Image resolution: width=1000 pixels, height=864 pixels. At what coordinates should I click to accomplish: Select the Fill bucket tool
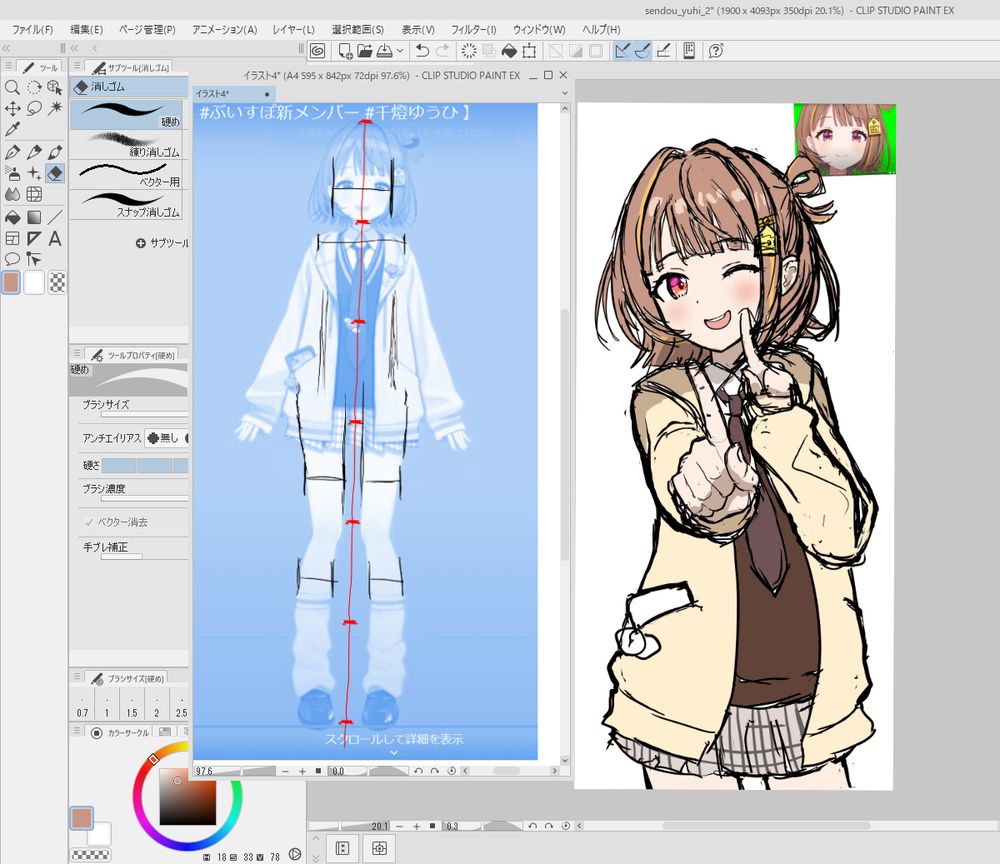[12, 217]
